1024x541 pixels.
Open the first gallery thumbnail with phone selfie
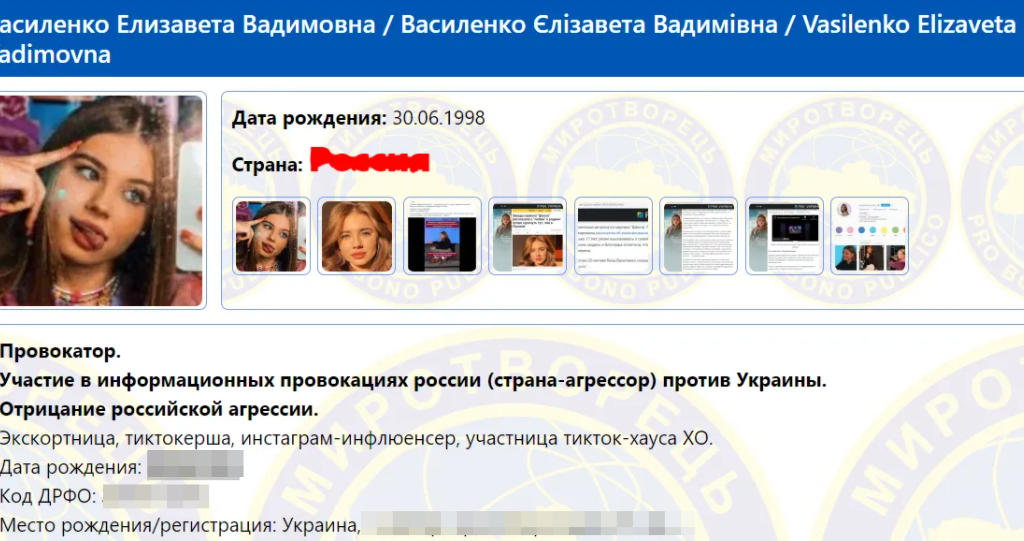pos(270,236)
